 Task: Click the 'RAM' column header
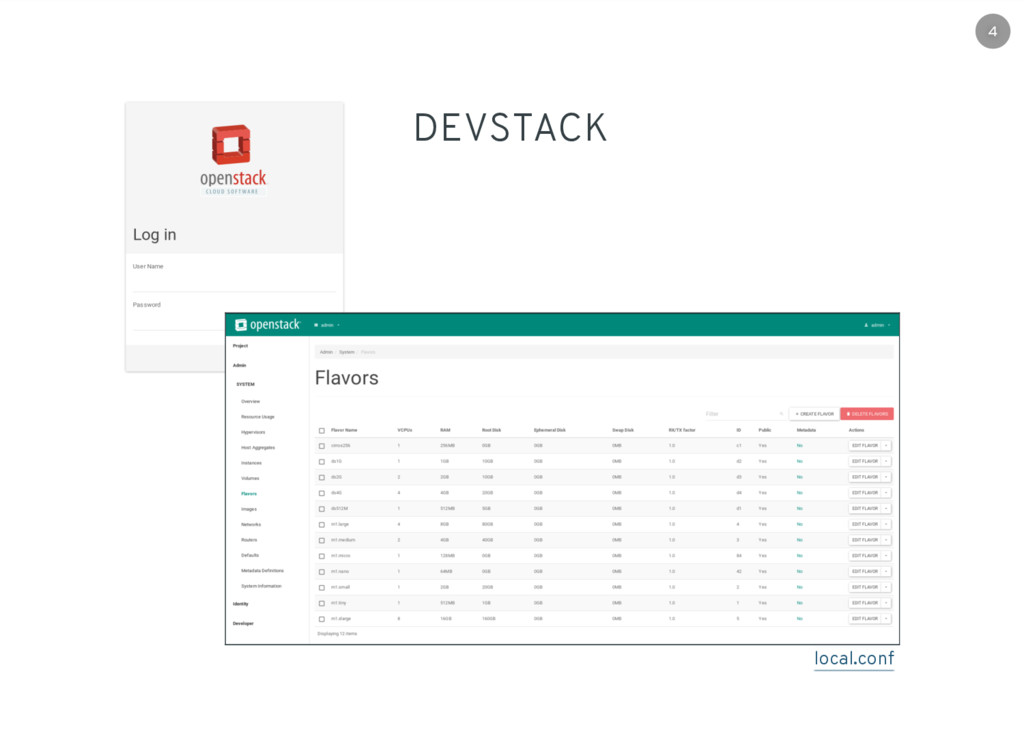(445, 430)
